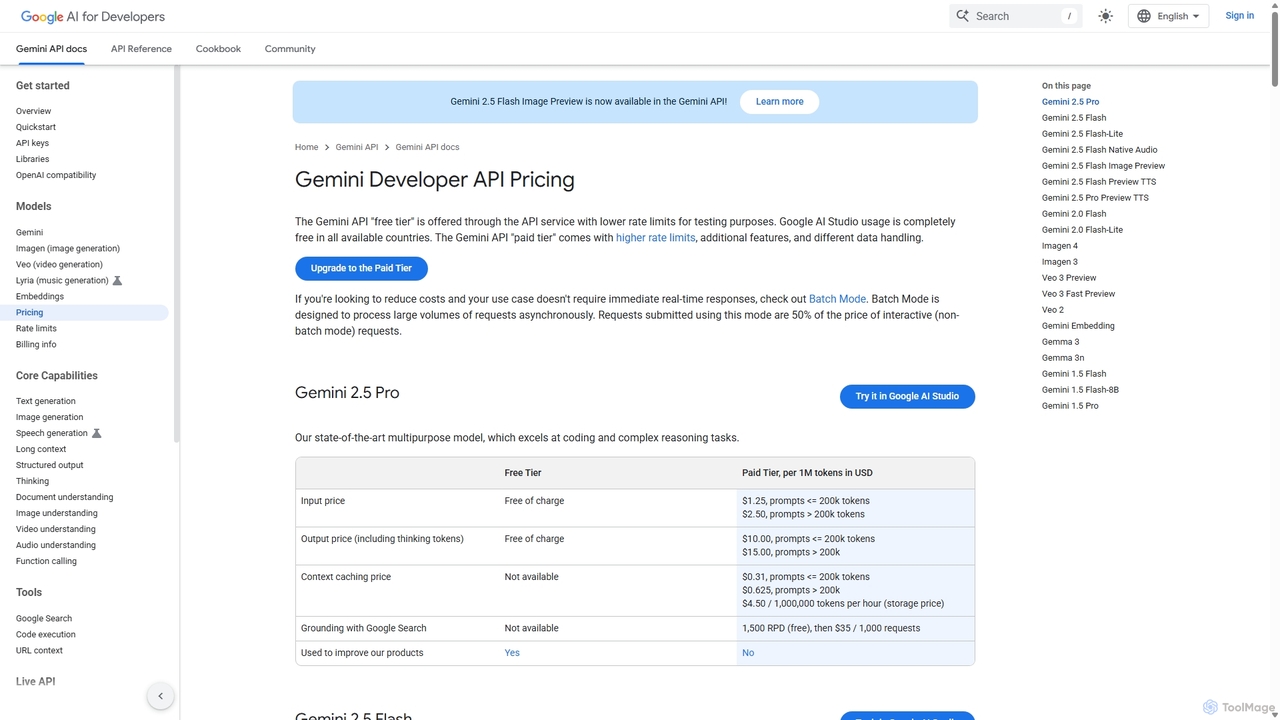The image size is (1280, 720).
Task: Open URL context under Tools
Action: click(39, 650)
